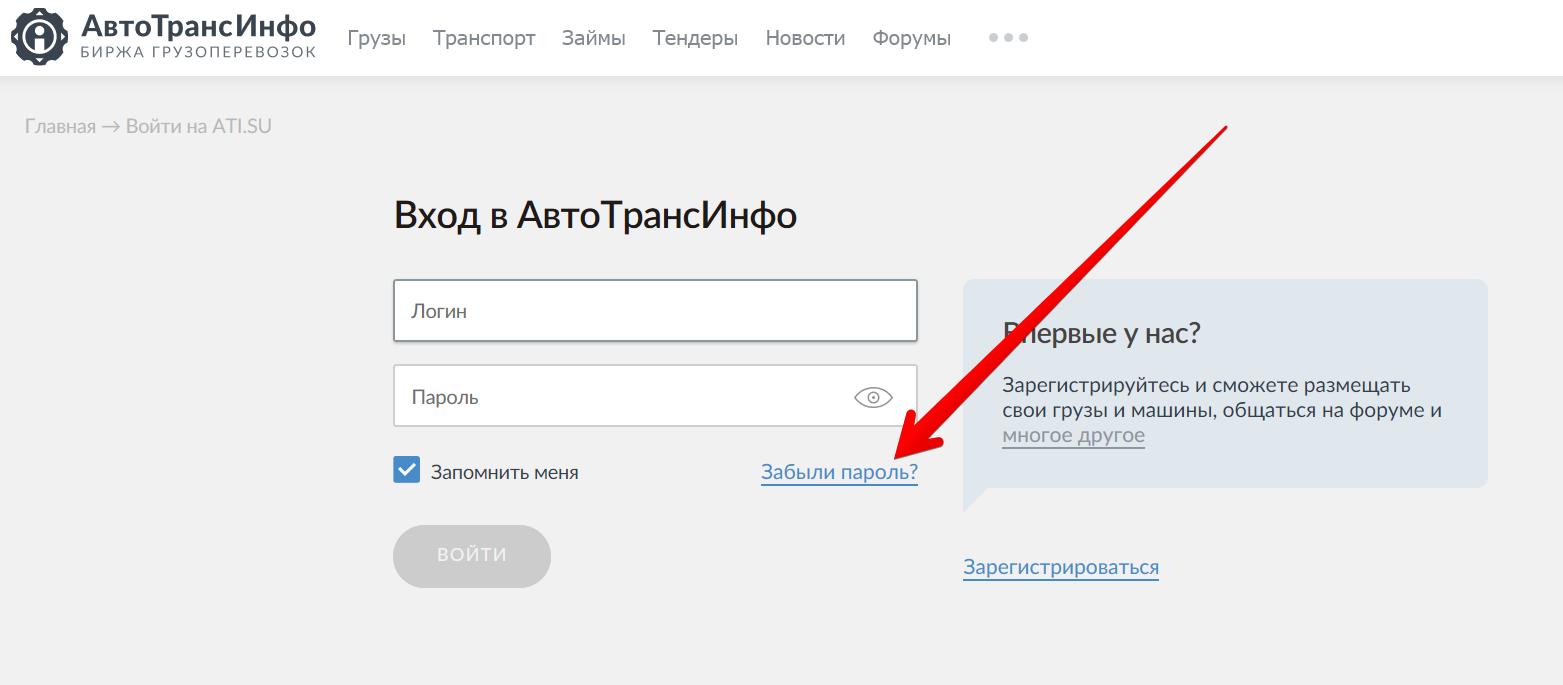Open the three-dots more menu
The image size is (1563, 685).
tap(1008, 38)
